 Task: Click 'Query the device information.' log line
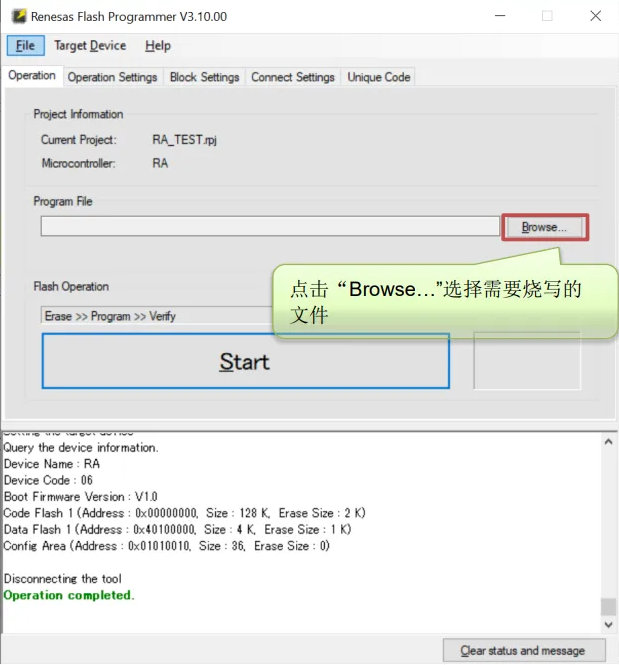81,447
